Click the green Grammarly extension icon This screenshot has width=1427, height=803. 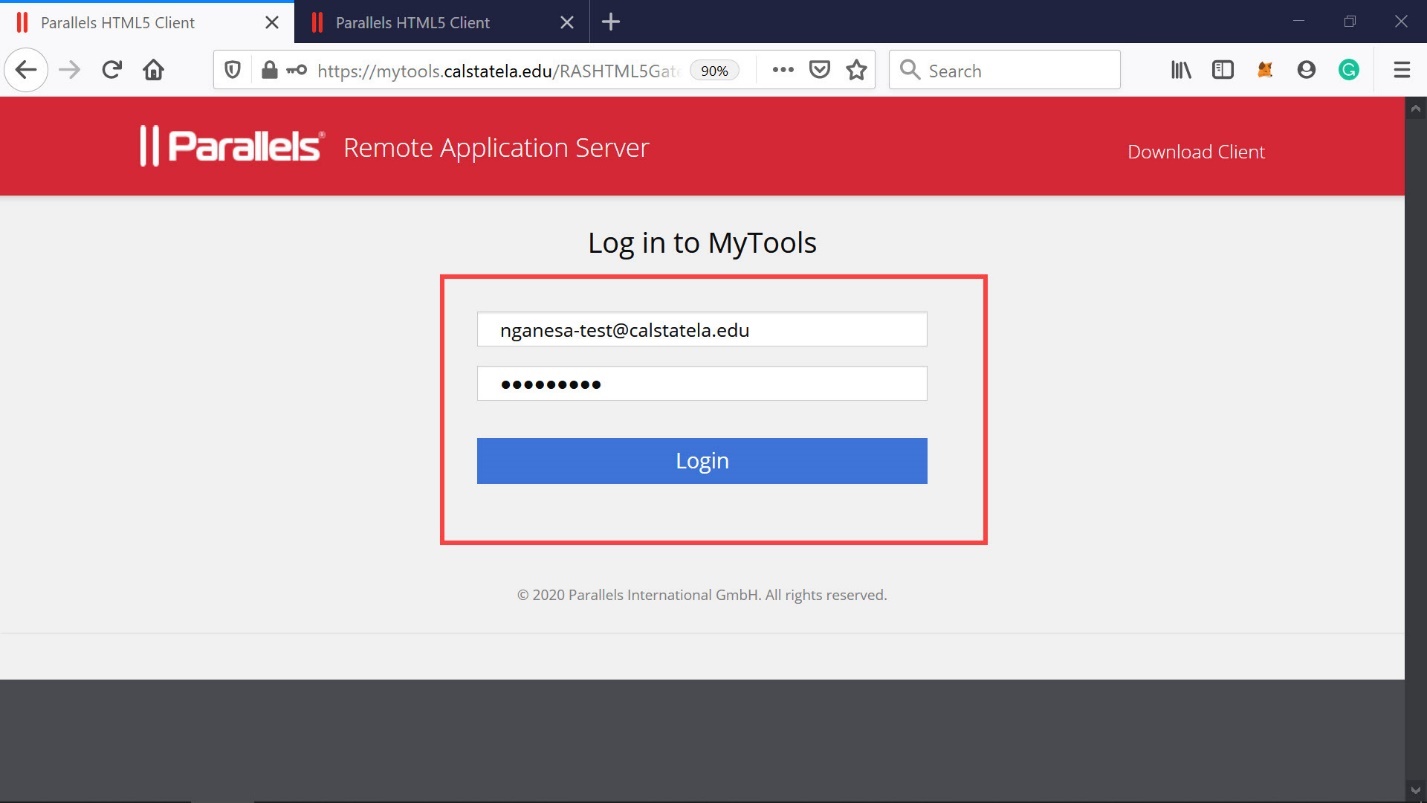[1349, 70]
